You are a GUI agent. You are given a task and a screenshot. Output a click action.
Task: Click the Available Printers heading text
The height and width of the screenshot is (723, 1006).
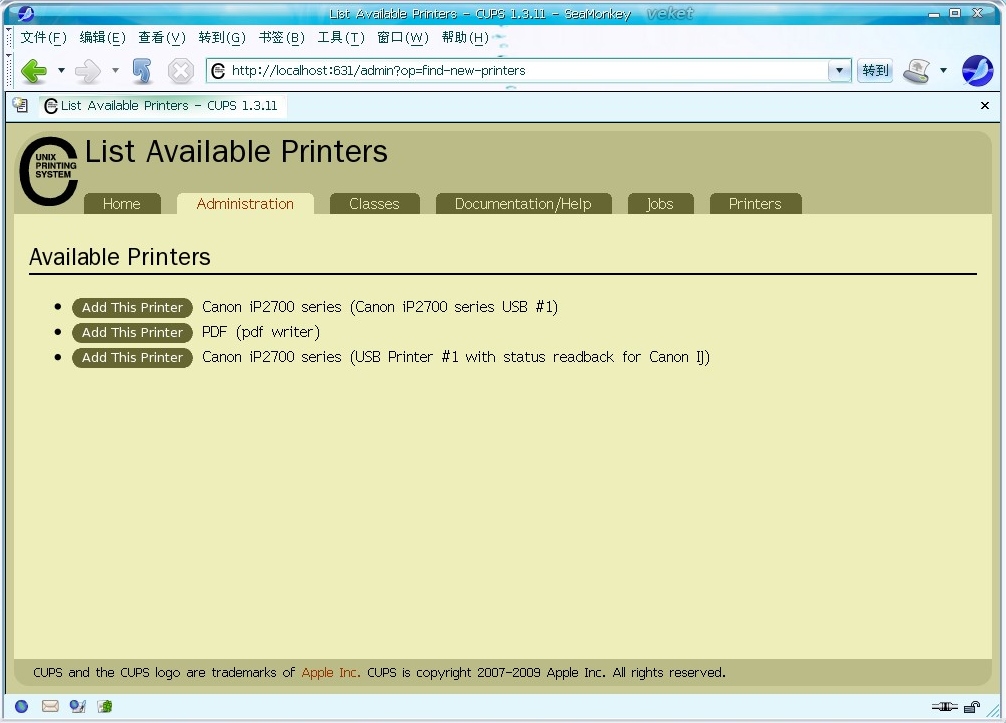(120, 257)
